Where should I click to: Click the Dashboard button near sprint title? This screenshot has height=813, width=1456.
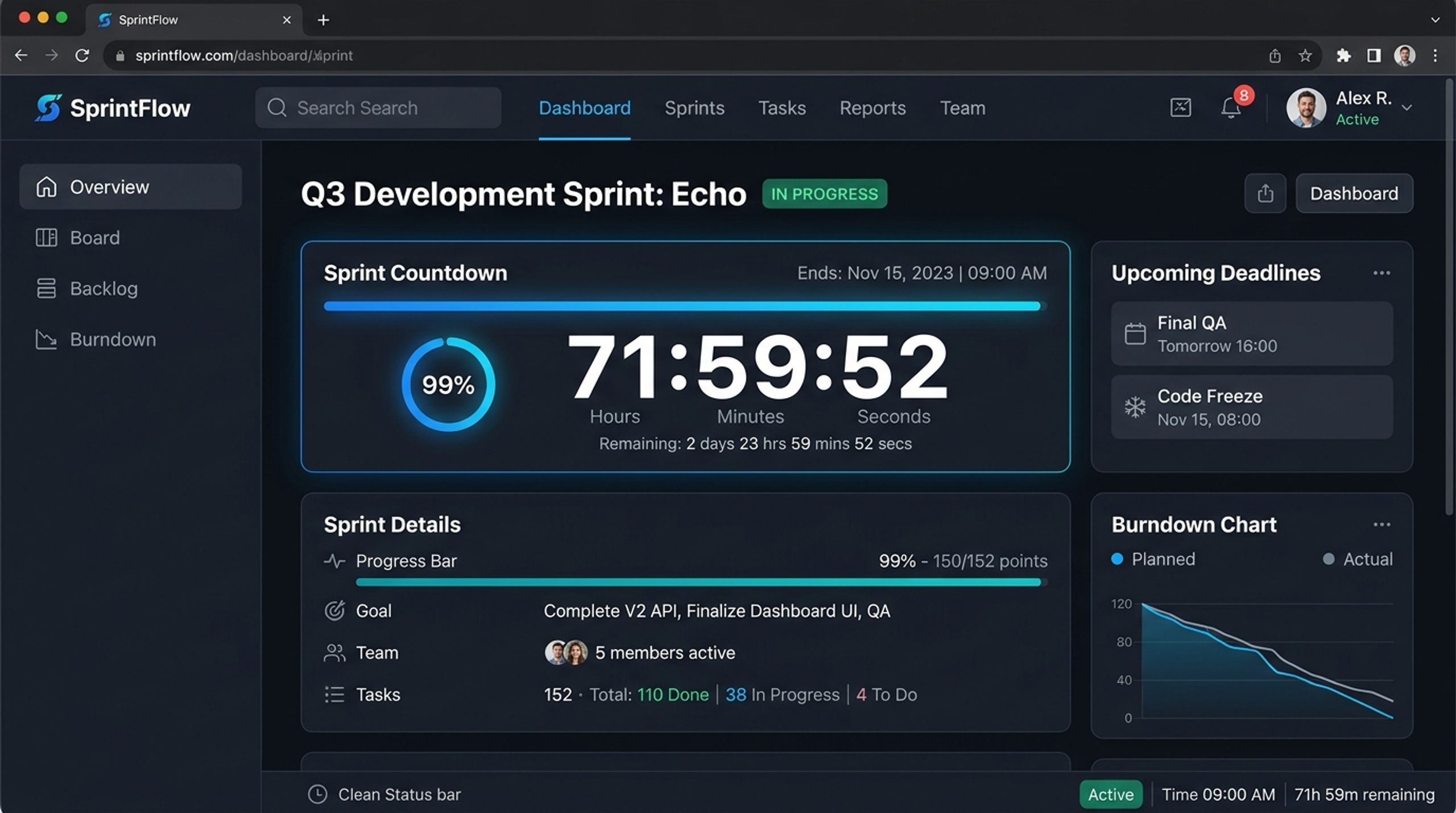(x=1354, y=193)
